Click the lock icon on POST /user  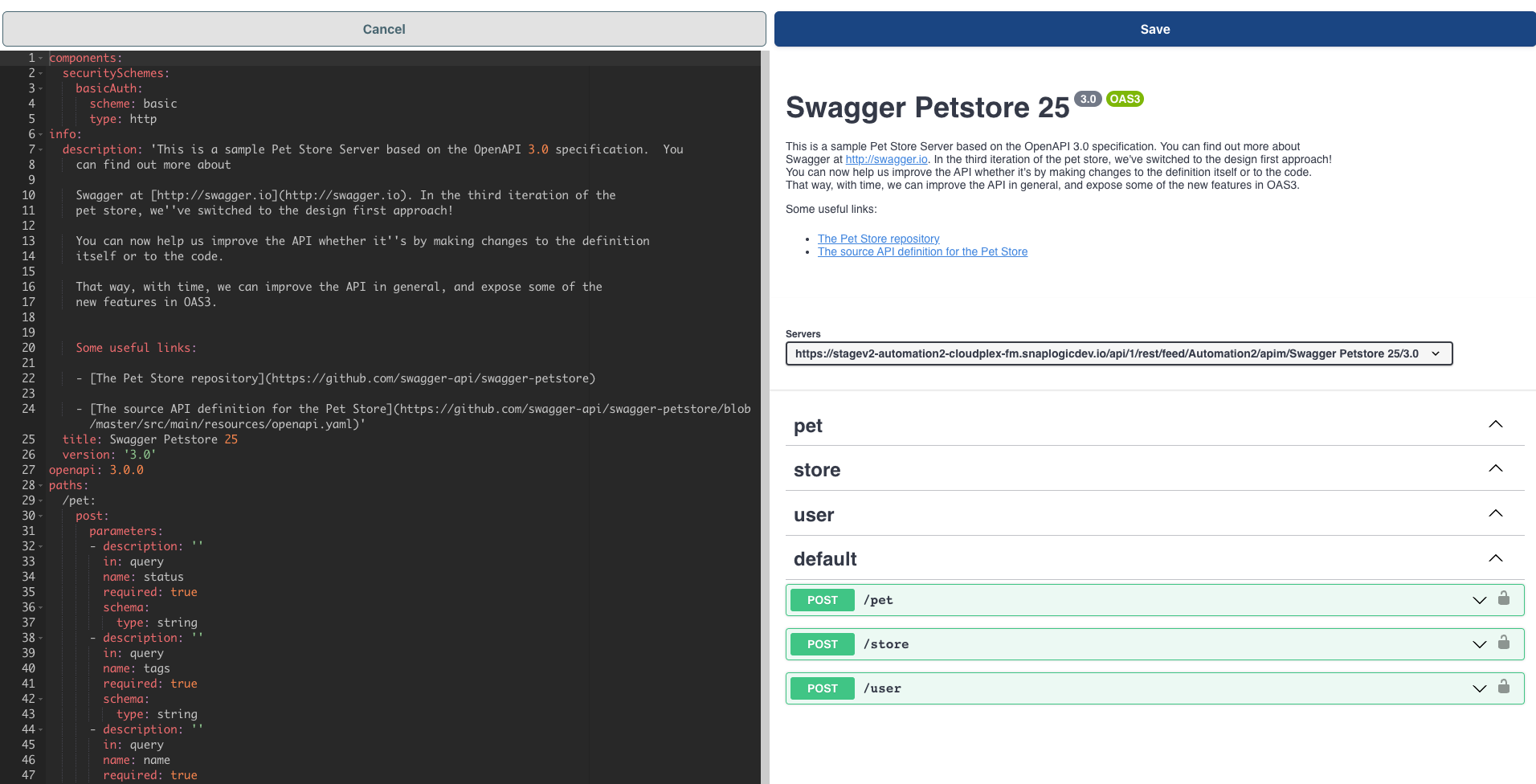point(1504,687)
